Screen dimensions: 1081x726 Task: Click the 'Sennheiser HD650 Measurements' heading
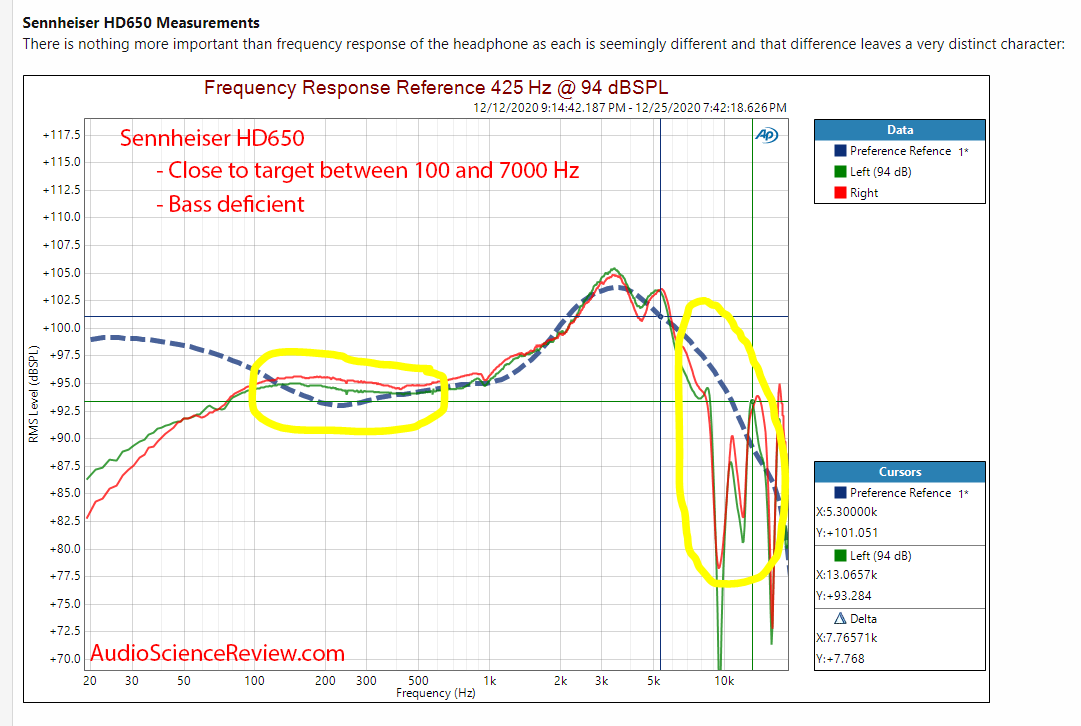141,22
